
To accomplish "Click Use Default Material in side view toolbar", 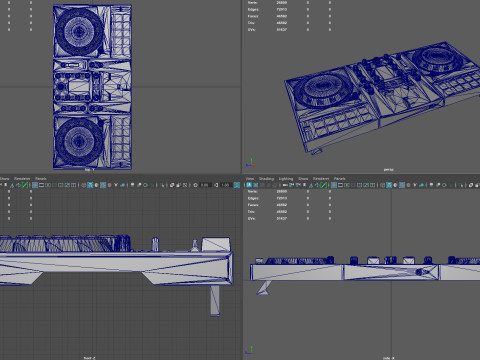I will (x=395, y=185).
